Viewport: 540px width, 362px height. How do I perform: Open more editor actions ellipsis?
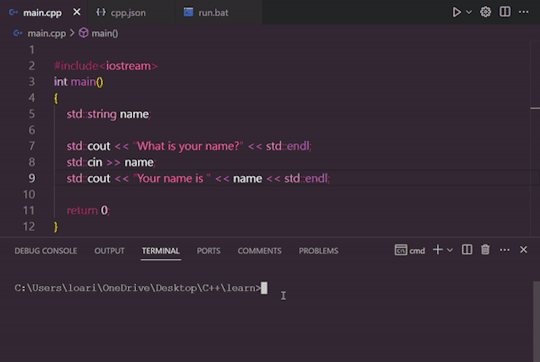coord(523,12)
